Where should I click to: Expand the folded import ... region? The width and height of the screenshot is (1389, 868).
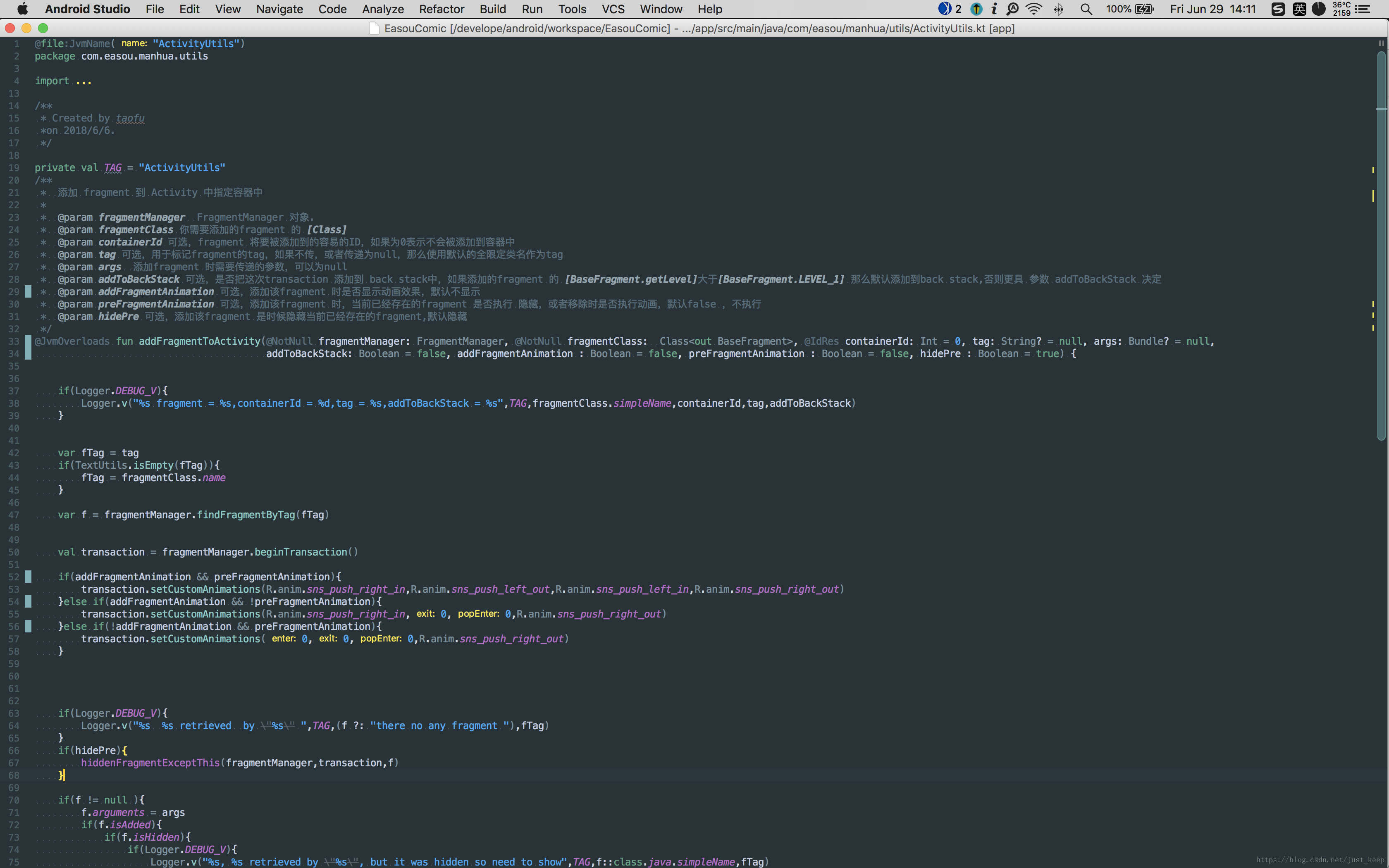pos(84,81)
